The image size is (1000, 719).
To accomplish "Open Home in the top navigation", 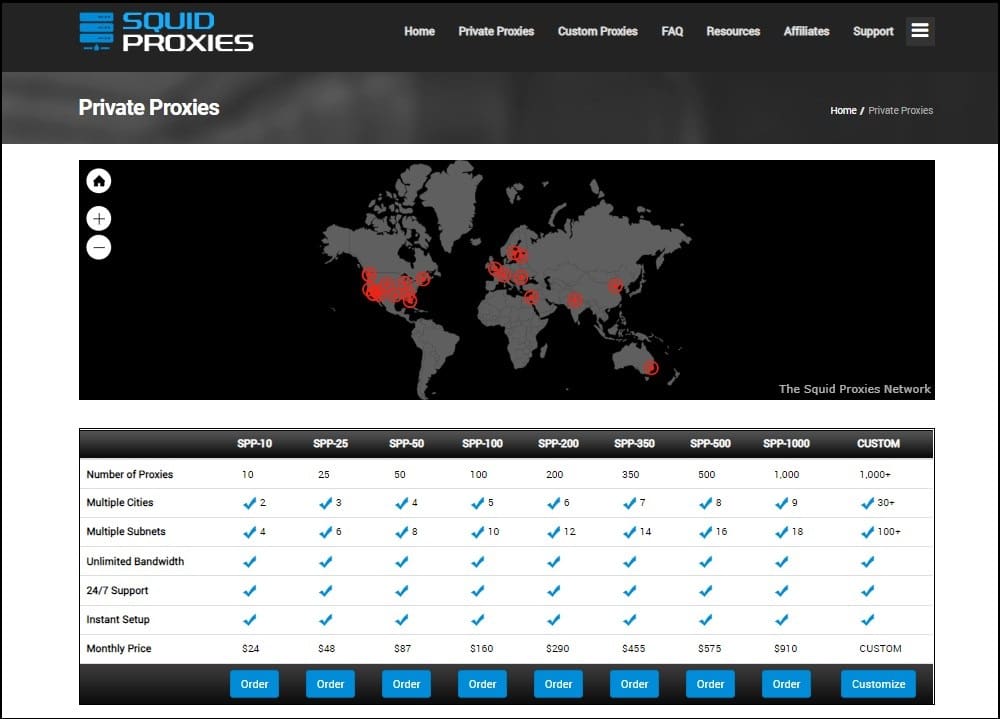I will (419, 31).
